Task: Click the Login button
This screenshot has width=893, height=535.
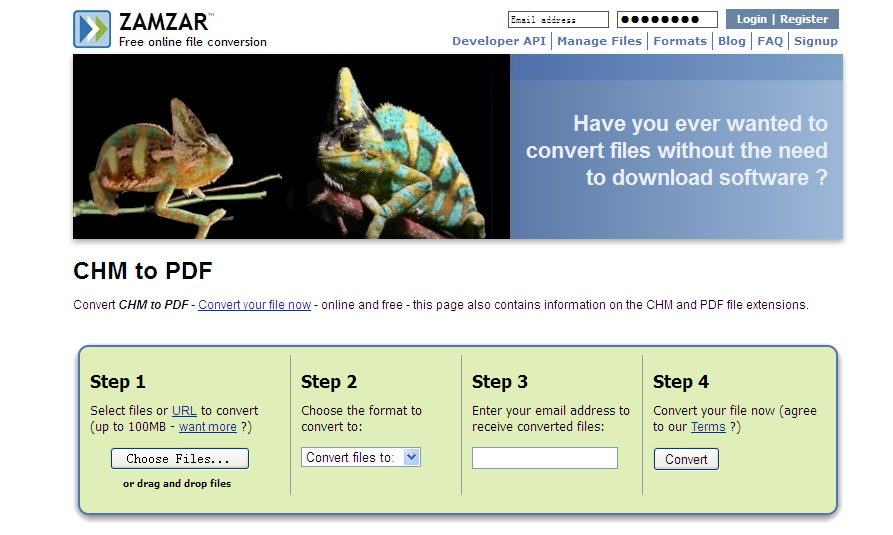Action: coord(752,19)
